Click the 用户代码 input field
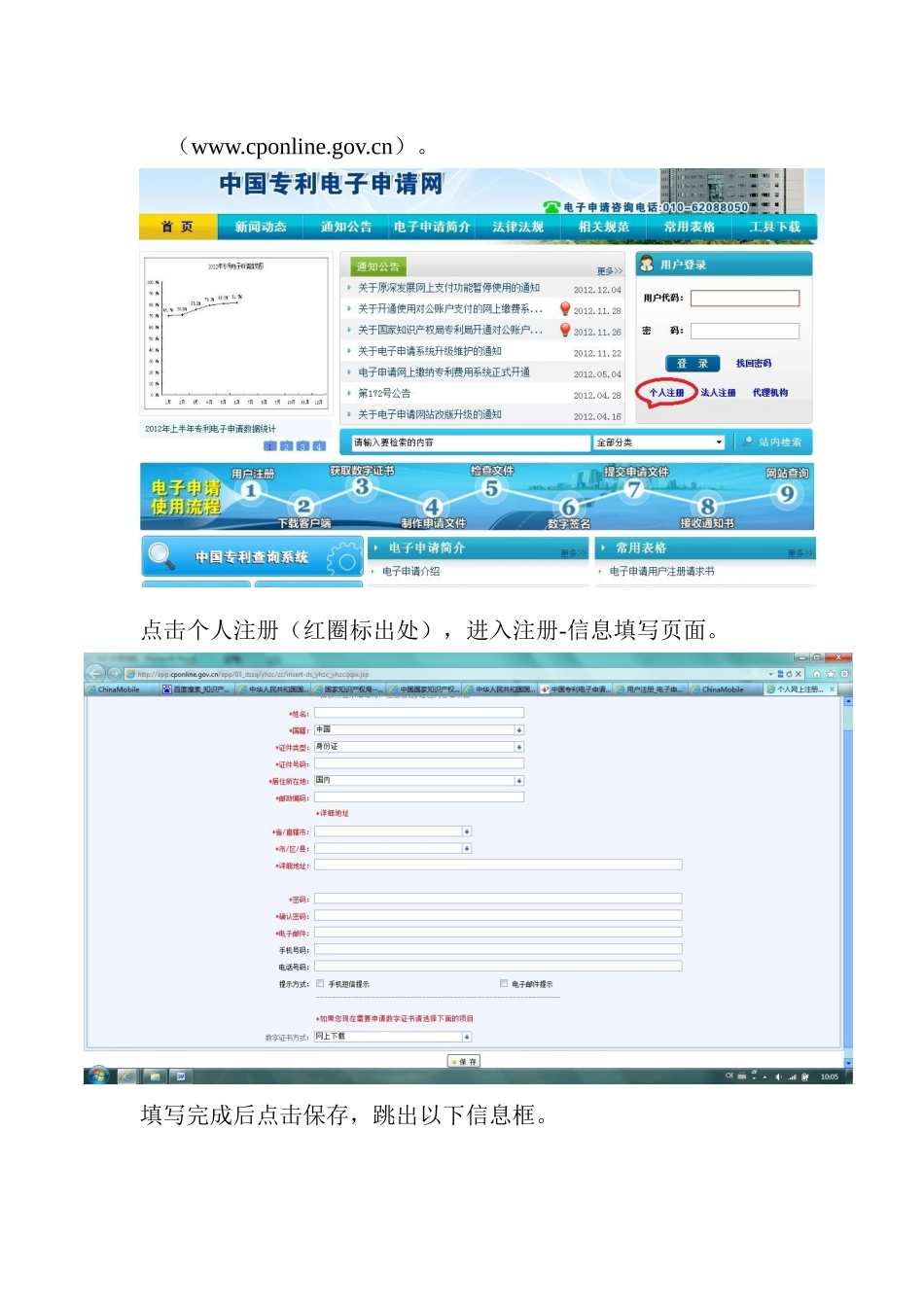This screenshot has width=924, height=1307. coord(745,299)
